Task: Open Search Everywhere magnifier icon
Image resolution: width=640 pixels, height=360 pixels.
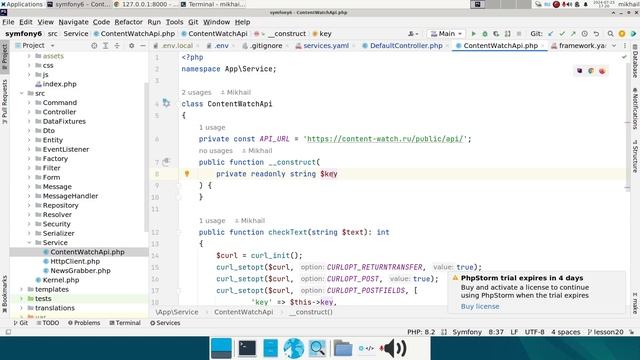Action: coord(611,34)
